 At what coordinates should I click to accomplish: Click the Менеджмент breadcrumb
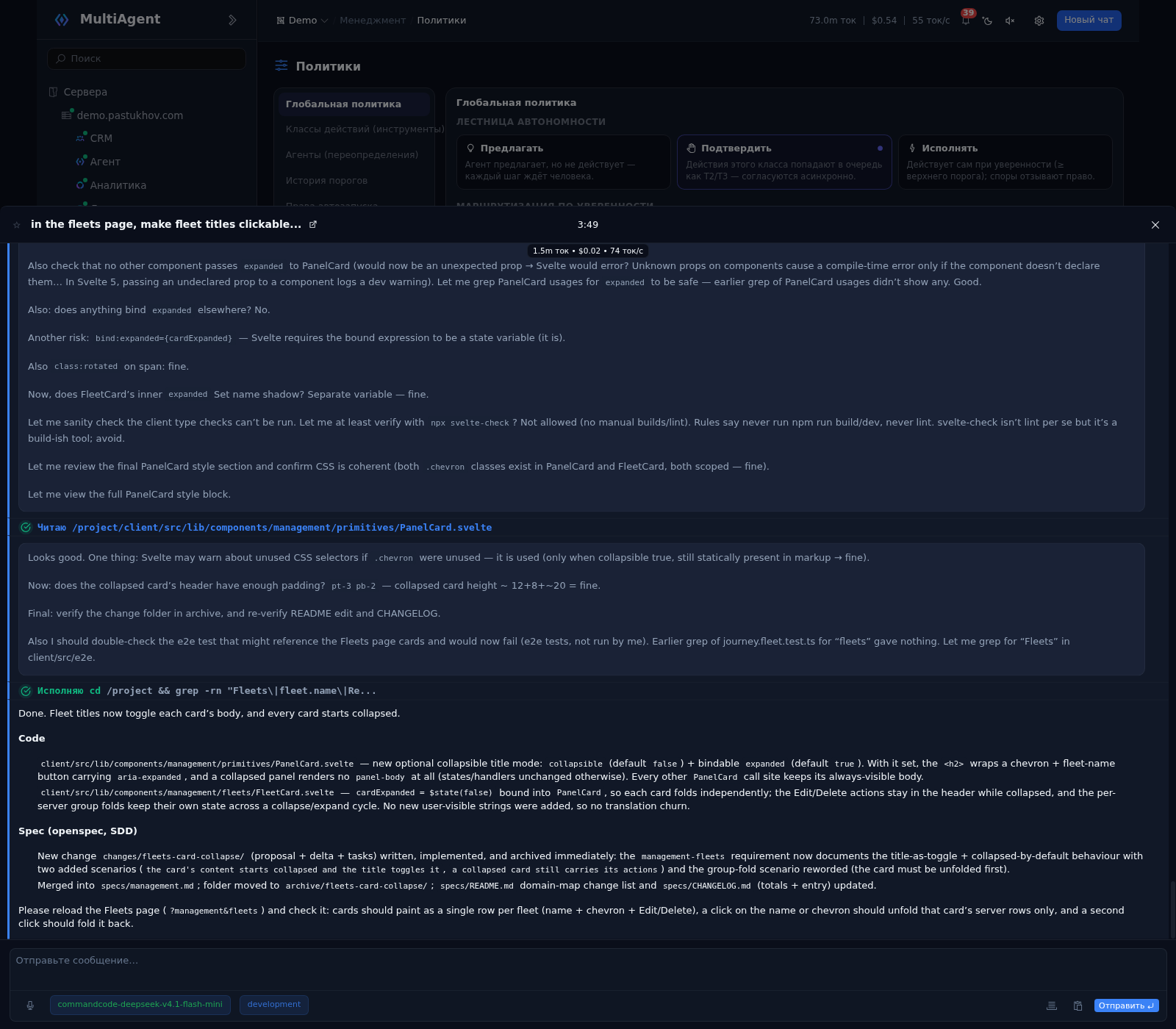point(373,21)
